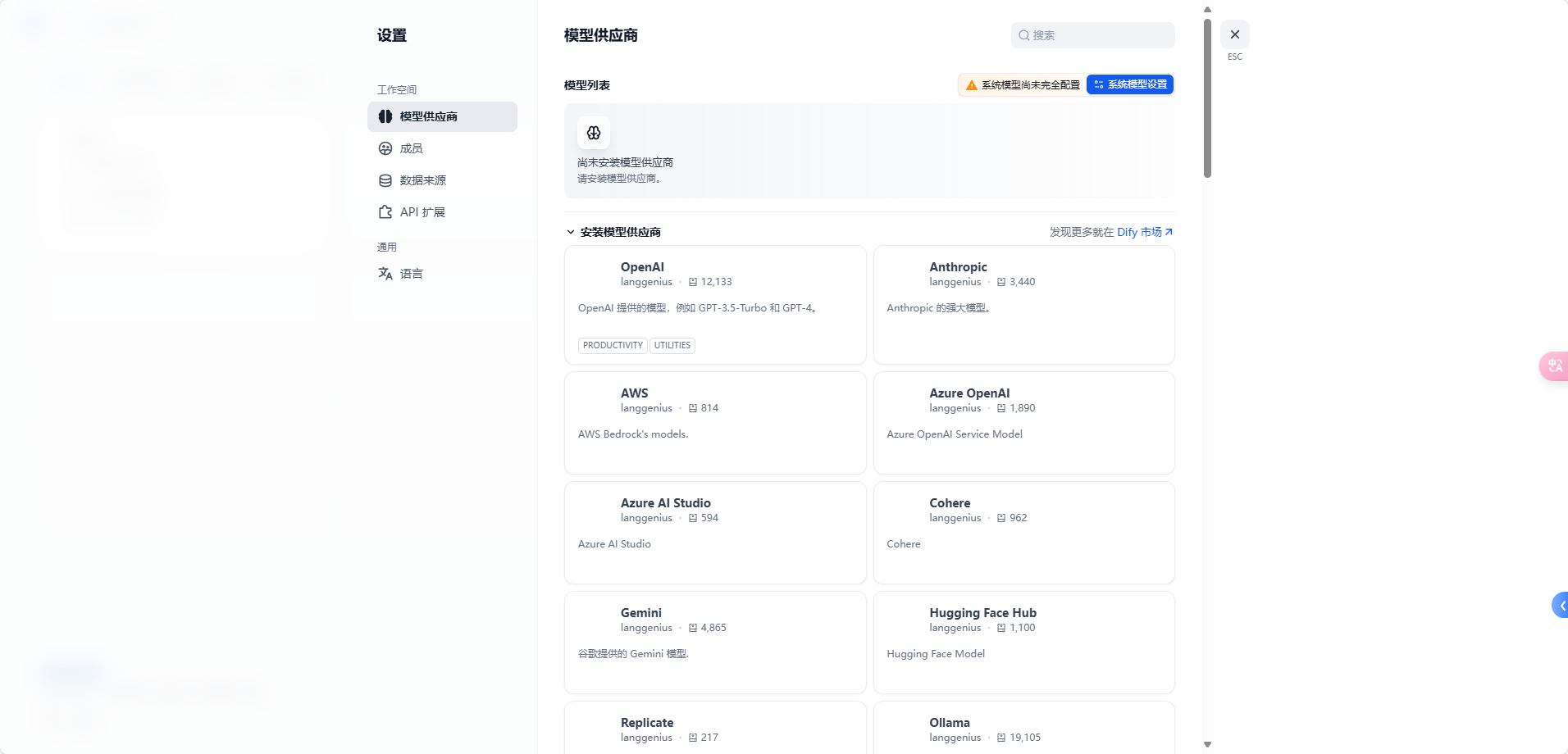Open 成员 members section

pos(442,148)
